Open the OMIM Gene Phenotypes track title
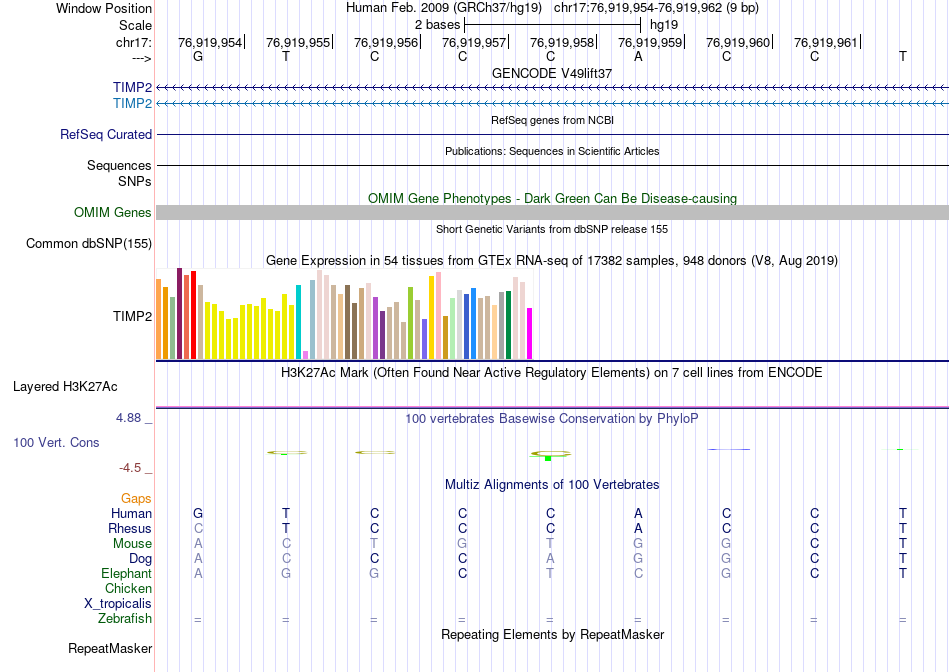 coord(552,198)
